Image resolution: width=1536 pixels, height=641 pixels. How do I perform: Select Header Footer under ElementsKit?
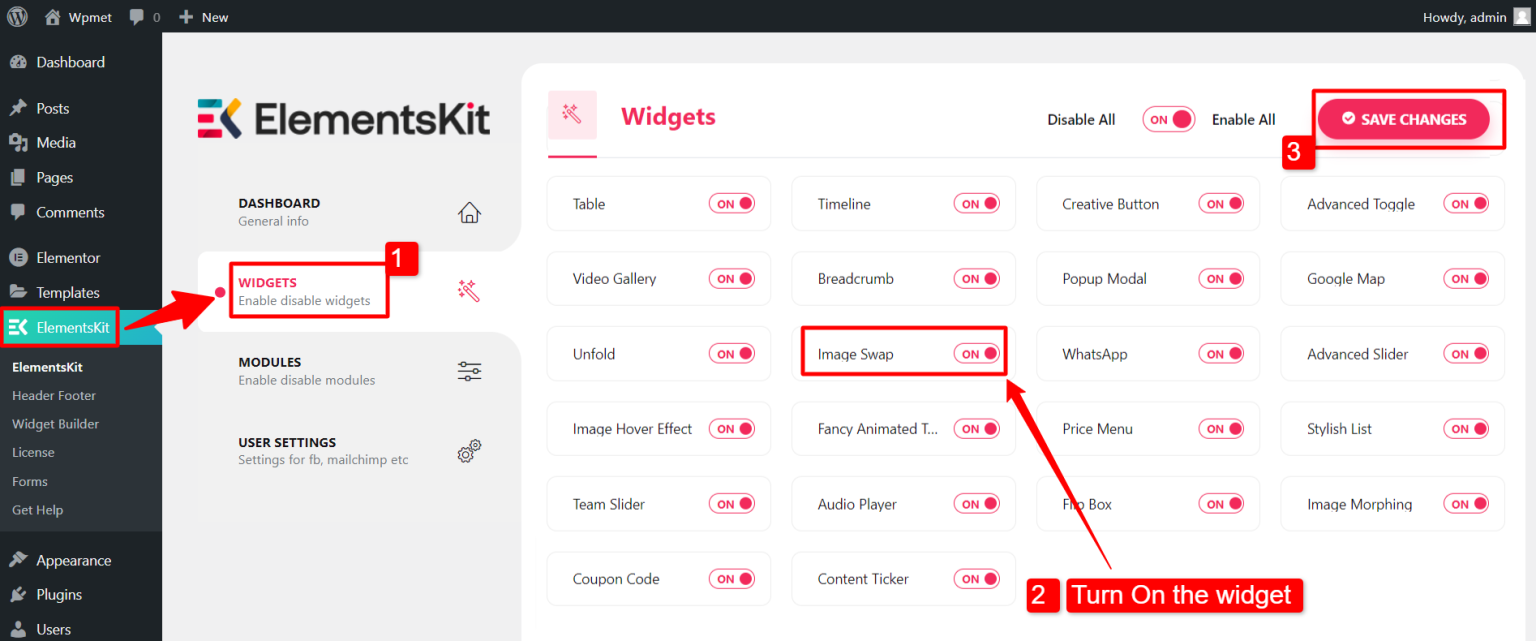pyautogui.click(x=53, y=395)
